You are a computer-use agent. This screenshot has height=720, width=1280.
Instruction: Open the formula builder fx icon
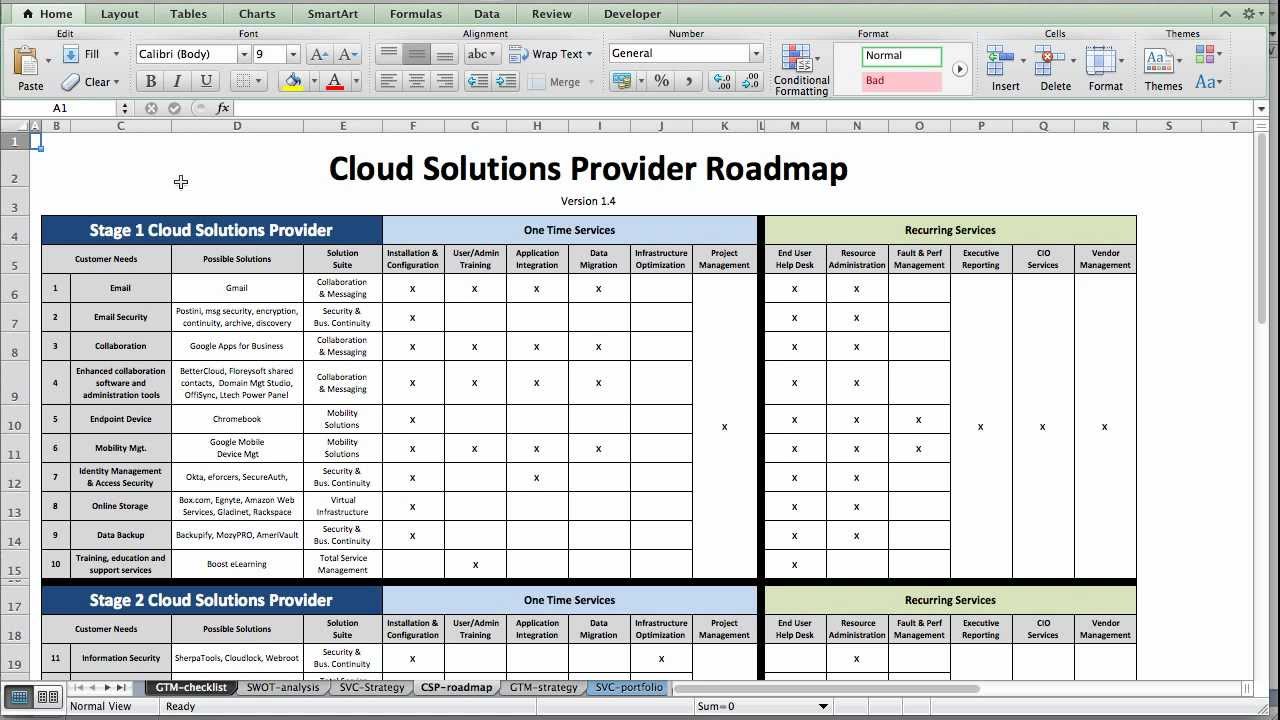pyautogui.click(x=223, y=108)
